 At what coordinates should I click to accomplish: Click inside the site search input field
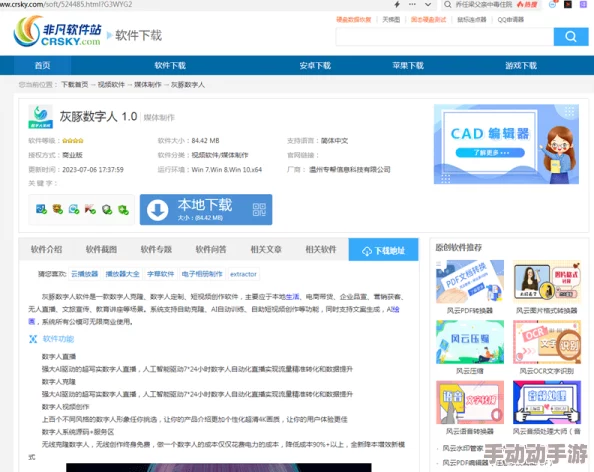coord(445,37)
